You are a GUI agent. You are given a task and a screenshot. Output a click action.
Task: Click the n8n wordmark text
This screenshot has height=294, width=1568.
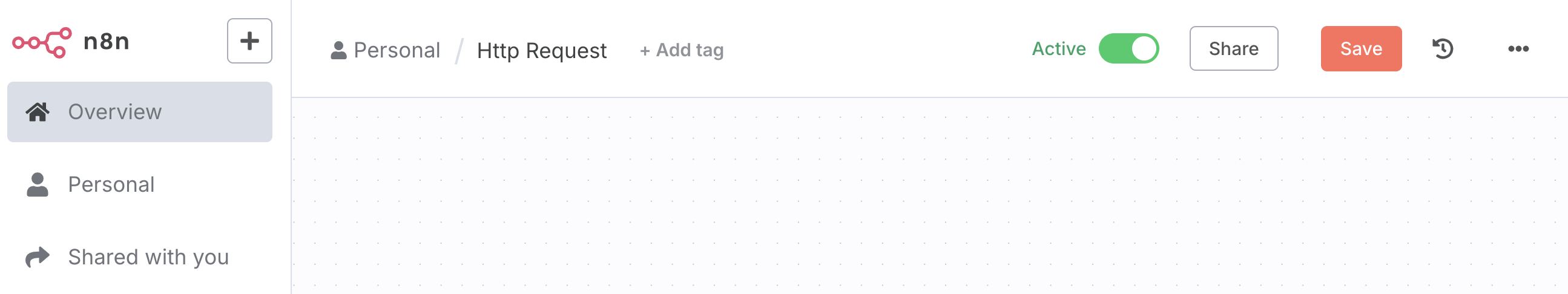[x=107, y=41]
